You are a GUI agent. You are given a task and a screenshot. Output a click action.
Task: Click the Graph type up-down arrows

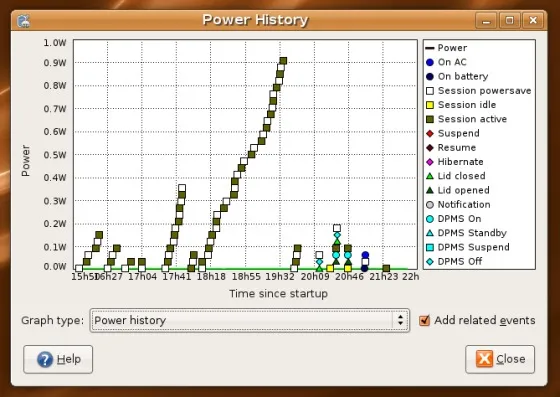(400, 320)
